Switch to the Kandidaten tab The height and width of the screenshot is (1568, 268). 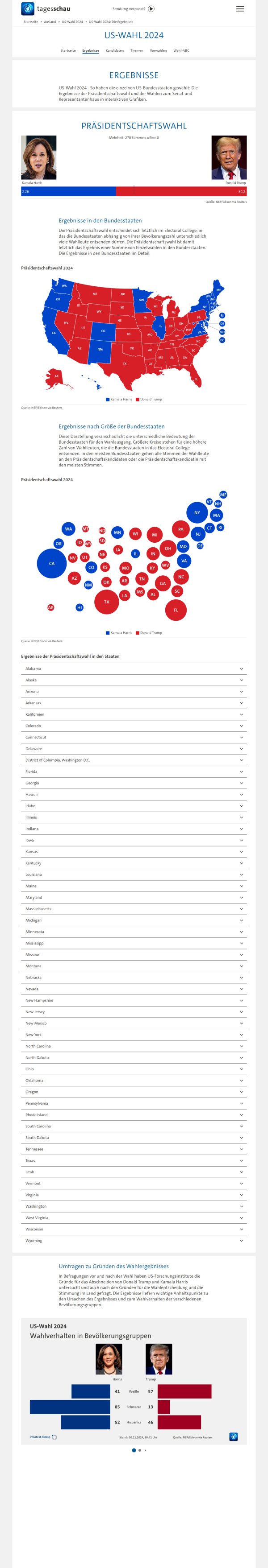[x=114, y=50]
